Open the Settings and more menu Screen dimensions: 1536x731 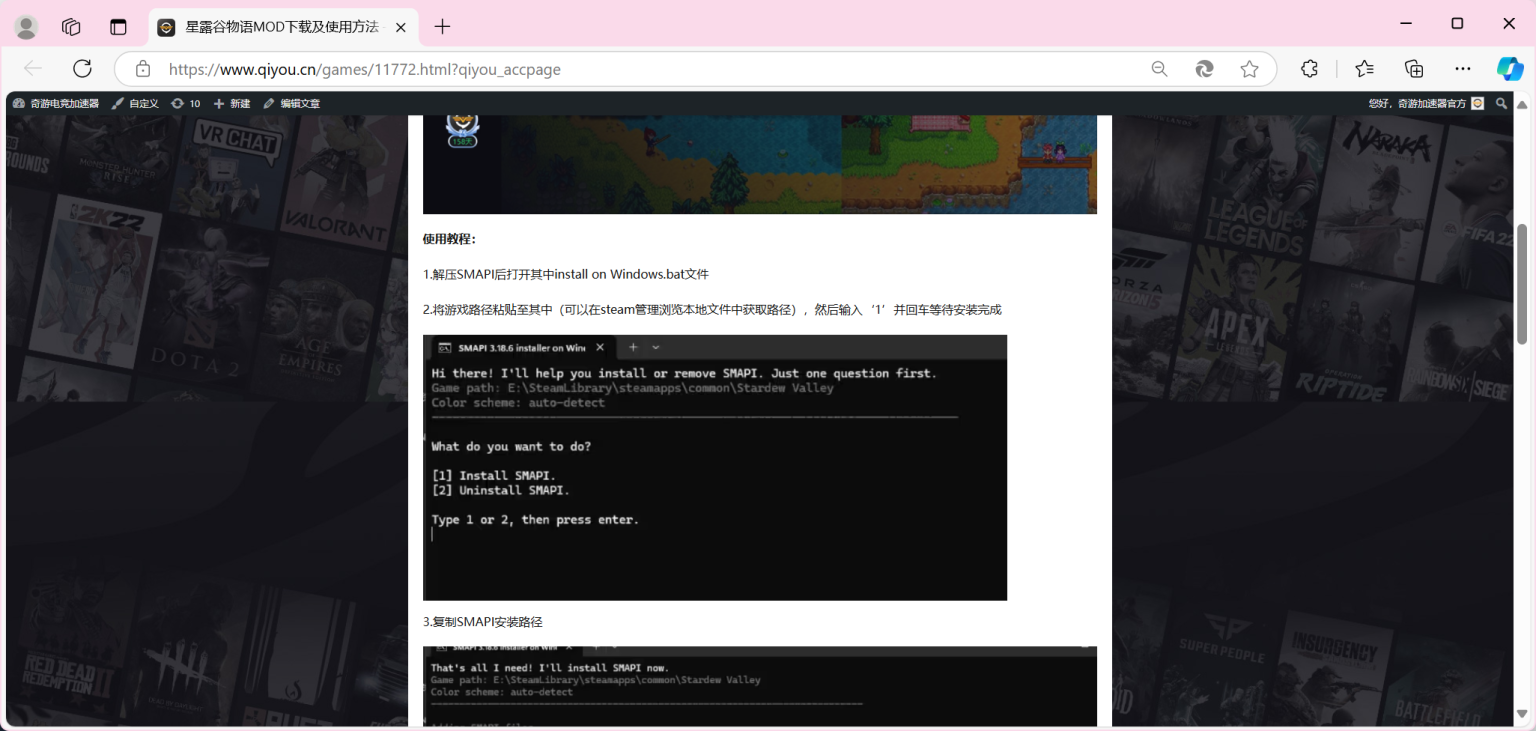tap(1462, 68)
